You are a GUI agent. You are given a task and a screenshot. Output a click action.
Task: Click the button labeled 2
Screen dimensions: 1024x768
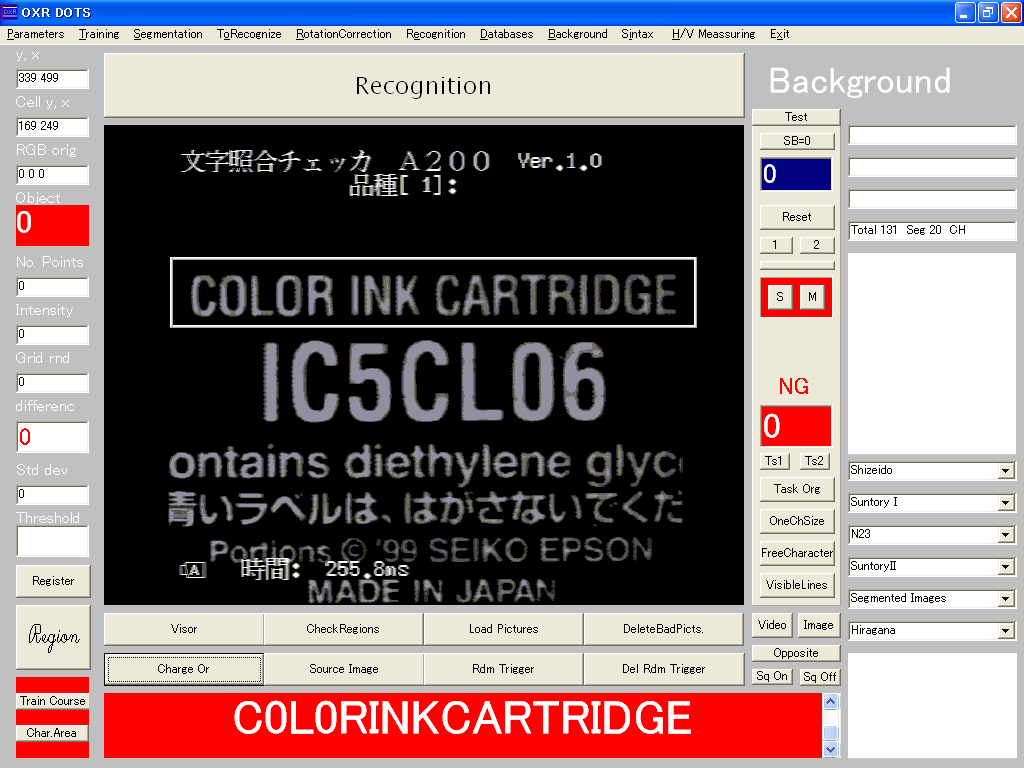816,245
